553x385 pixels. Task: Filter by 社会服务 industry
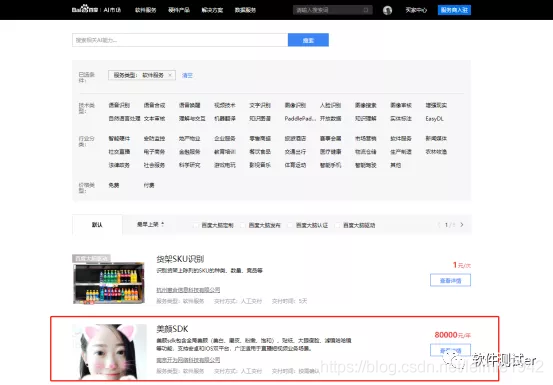154,165
